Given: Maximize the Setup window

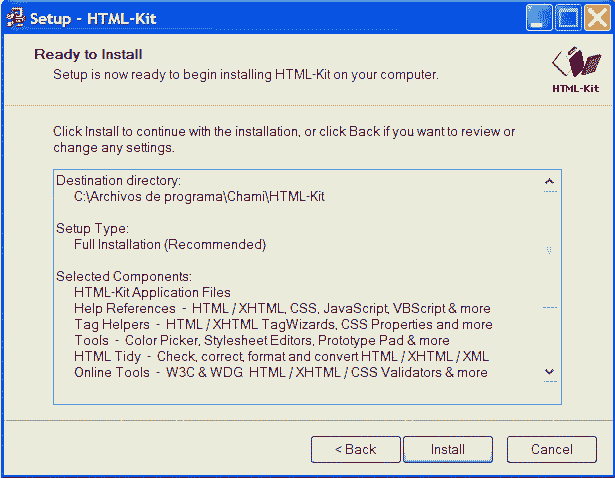Looking at the screenshot, I should pos(568,18).
